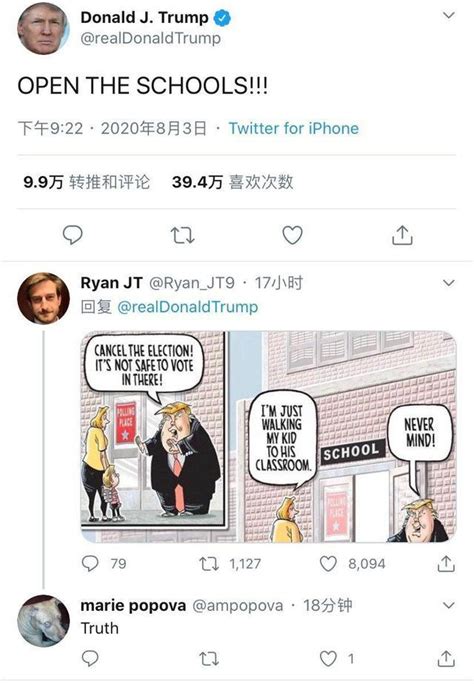Retweet marie popova's Truth comment

tap(208, 659)
